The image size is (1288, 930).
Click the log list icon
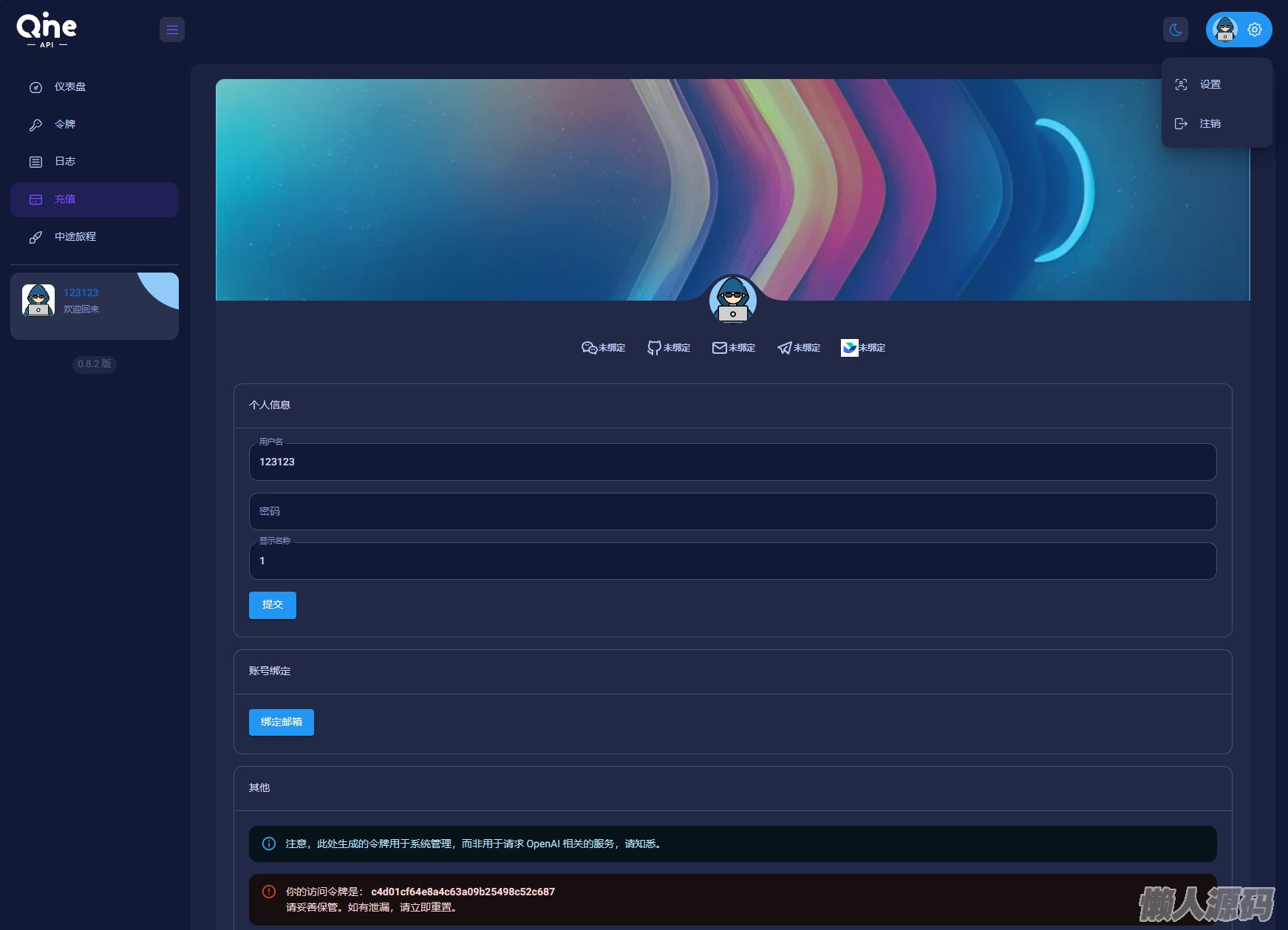[35, 162]
